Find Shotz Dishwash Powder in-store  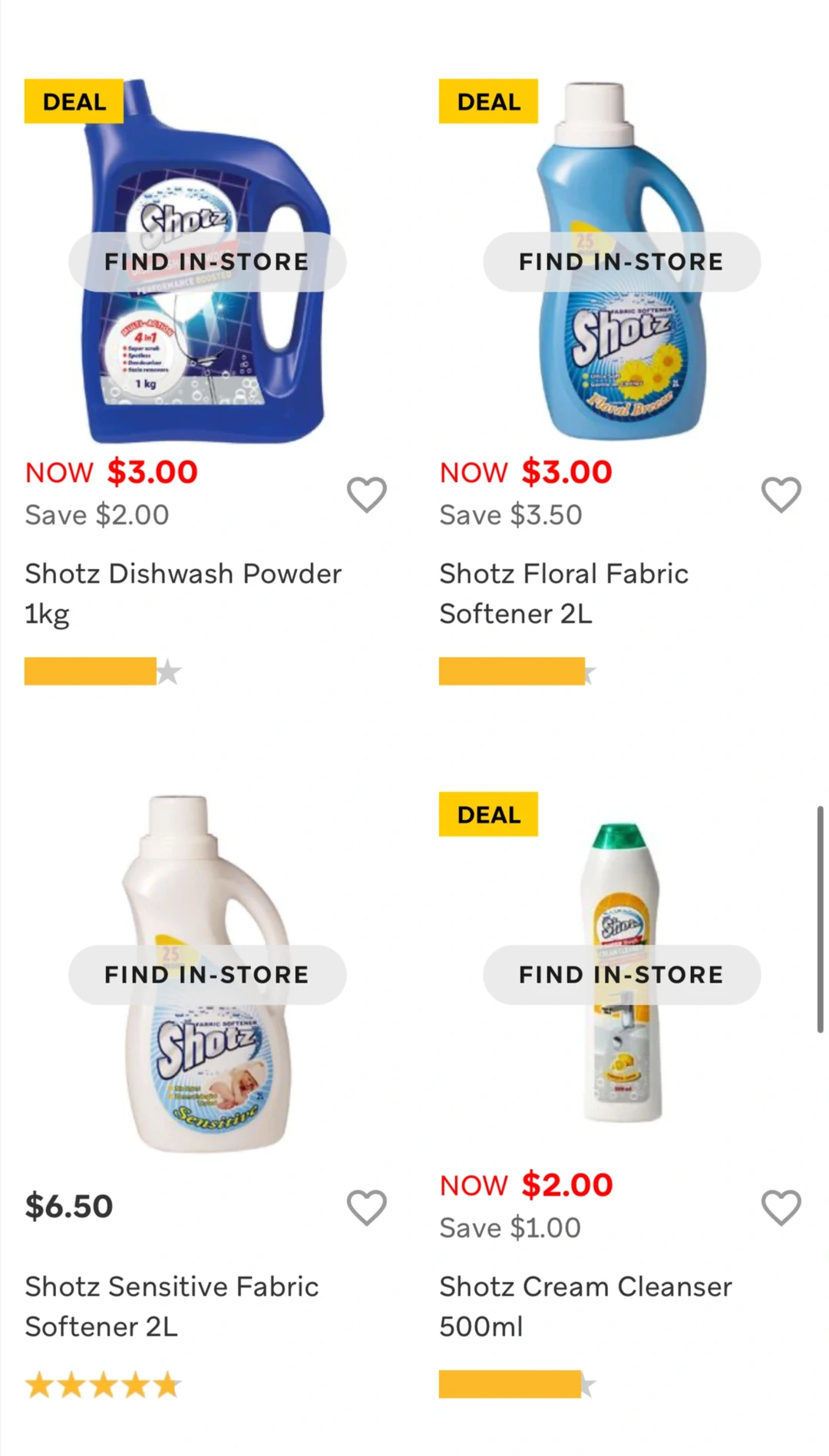pos(207,262)
